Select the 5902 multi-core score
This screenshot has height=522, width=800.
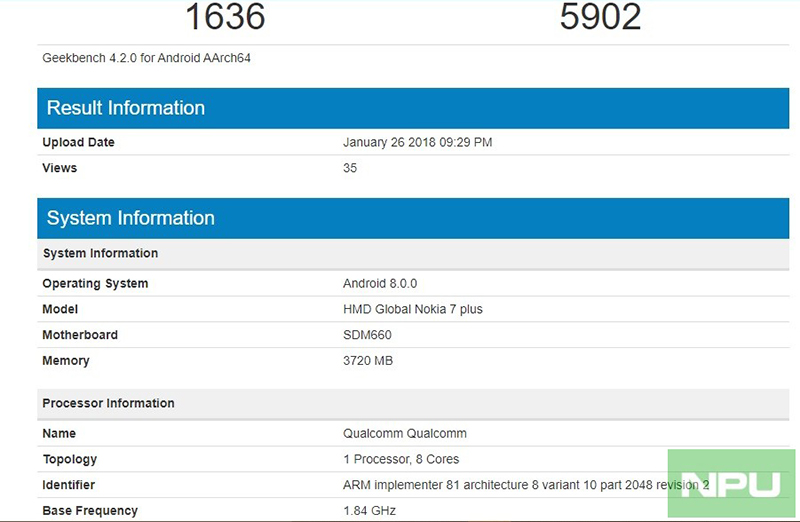point(601,16)
